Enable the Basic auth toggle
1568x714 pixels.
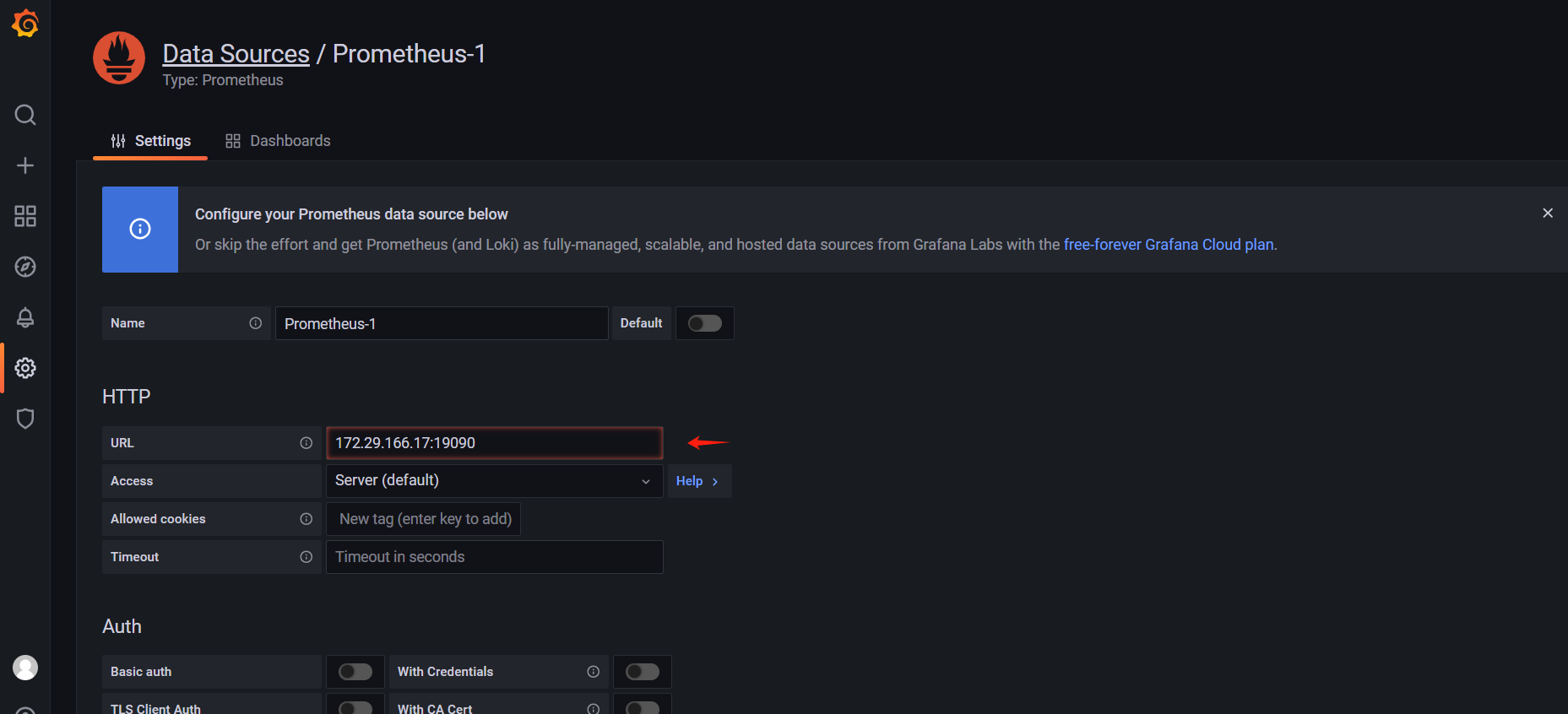click(x=355, y=672)
